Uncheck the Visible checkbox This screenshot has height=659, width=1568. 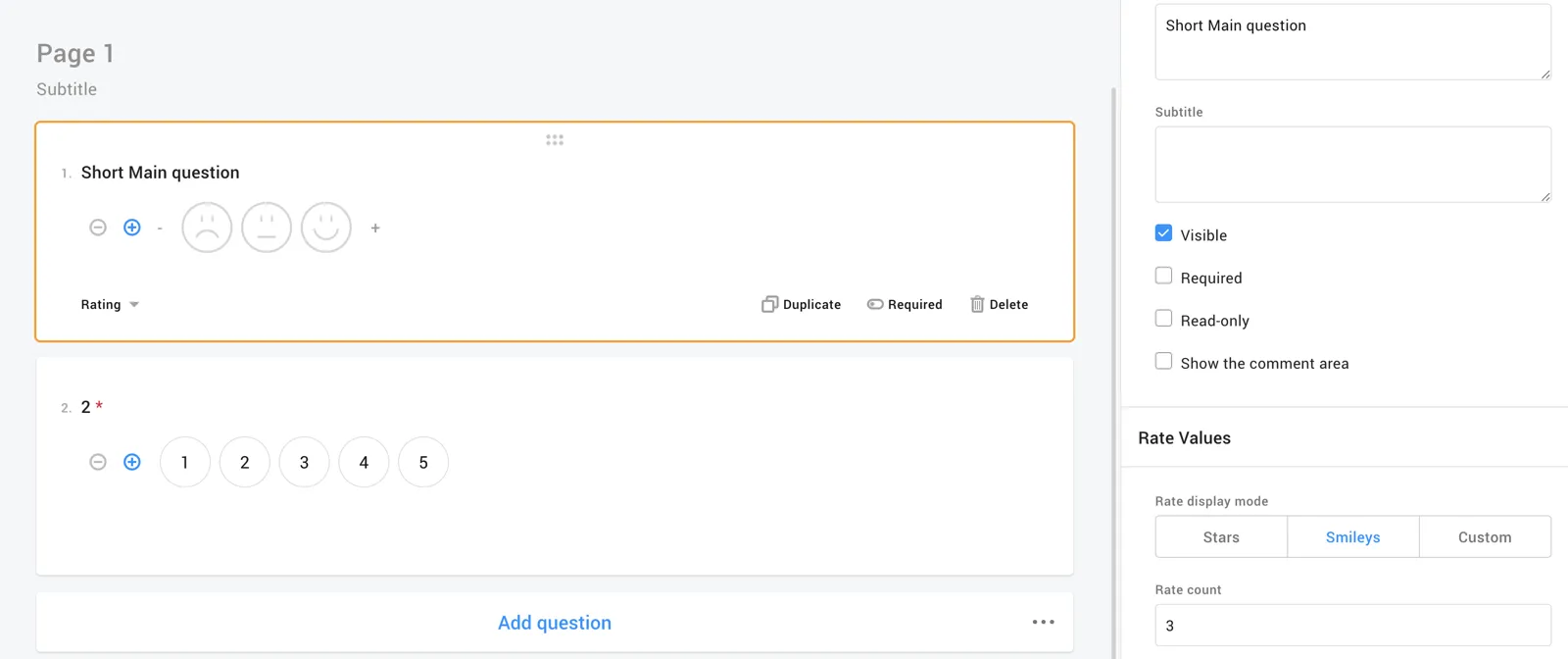click(x=1163, y=233)
